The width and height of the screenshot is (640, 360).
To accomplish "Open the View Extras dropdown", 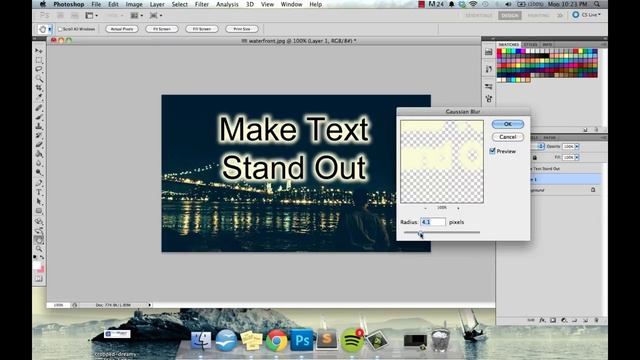I will (91, 16).
